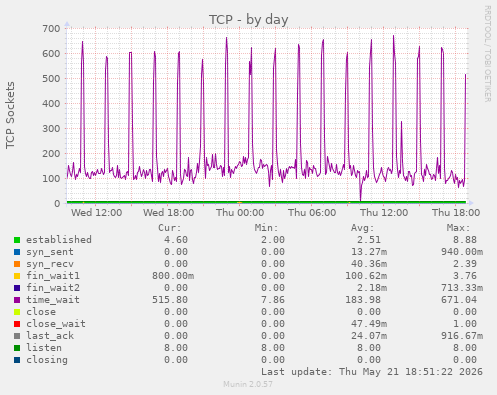Click the listen dark green swatch
This screenshot has width=497, height=395.
coord(17,348)
